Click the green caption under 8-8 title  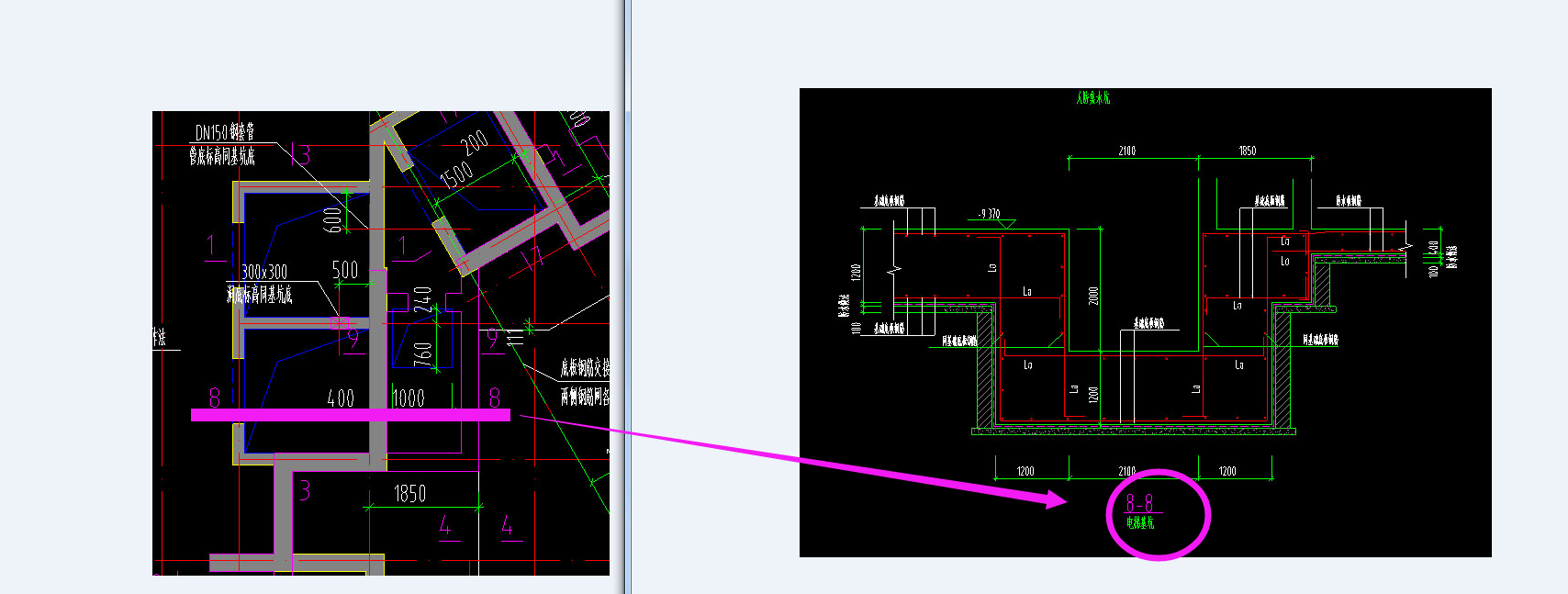coord(1140,522)
